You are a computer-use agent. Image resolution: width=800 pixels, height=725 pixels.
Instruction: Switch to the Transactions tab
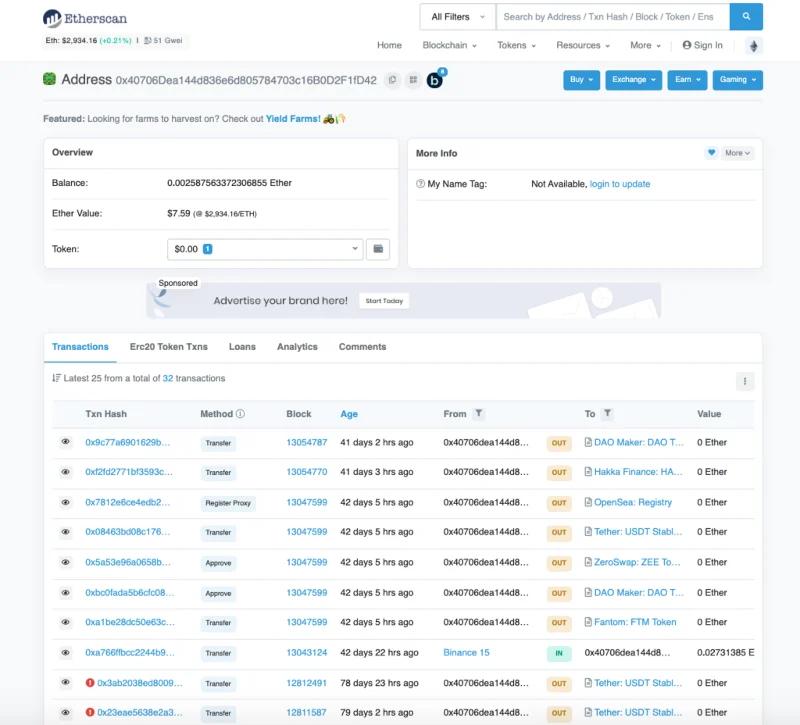tap(80, 347)
